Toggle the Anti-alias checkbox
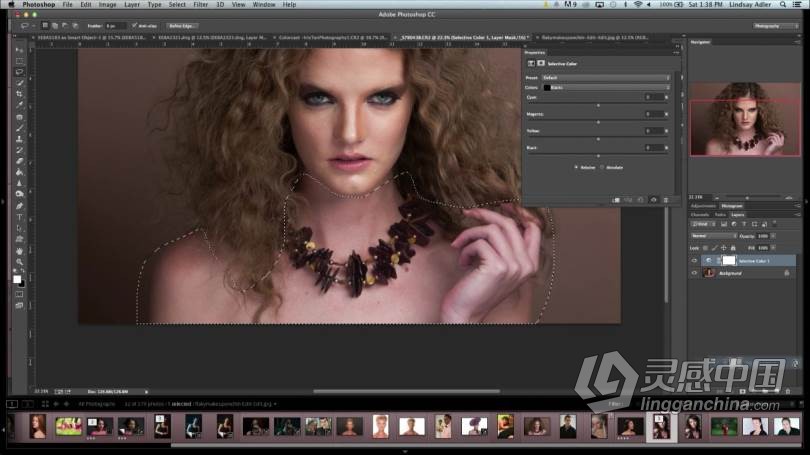The height and width of the screenshot is (455, 810). click(x=134, y=25)
